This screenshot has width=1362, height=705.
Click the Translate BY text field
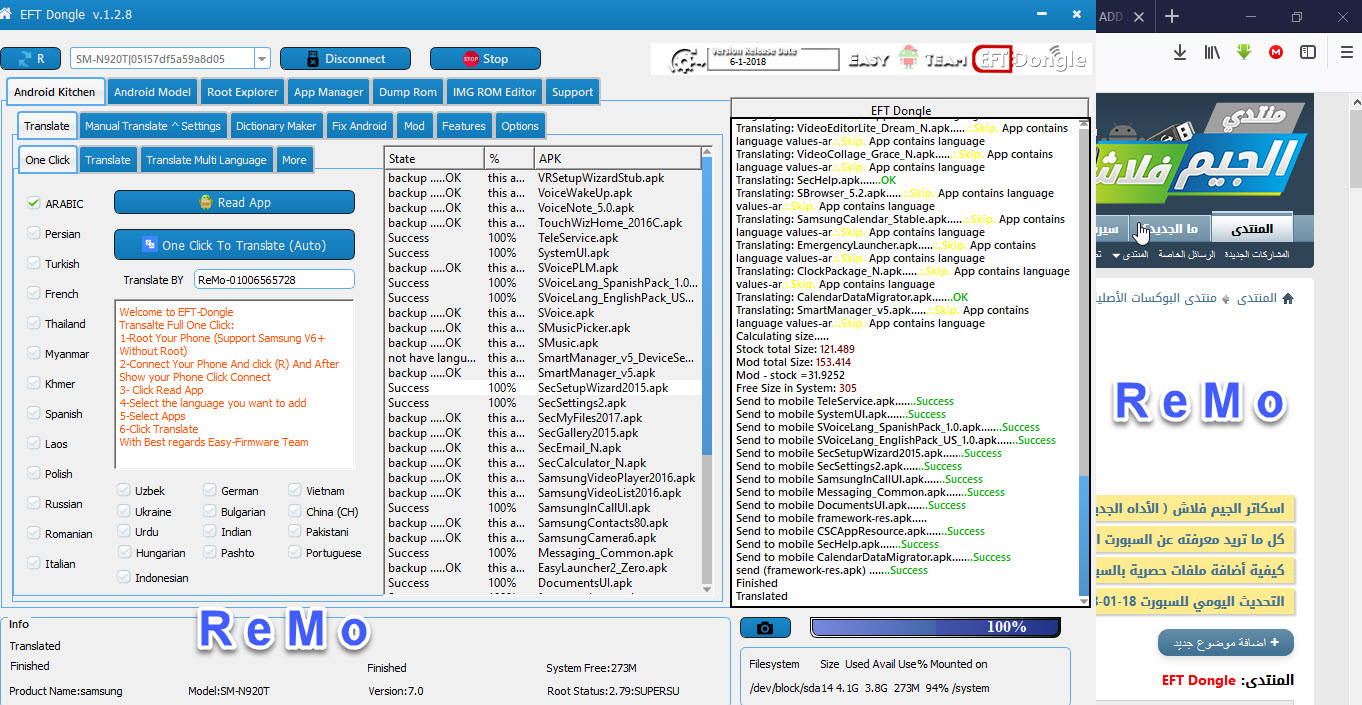click(x=274, y=280)
